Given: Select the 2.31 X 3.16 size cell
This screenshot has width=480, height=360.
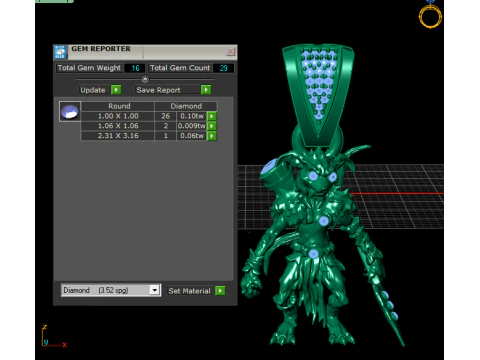Looking at the screenshot, I should pos(118,136).
